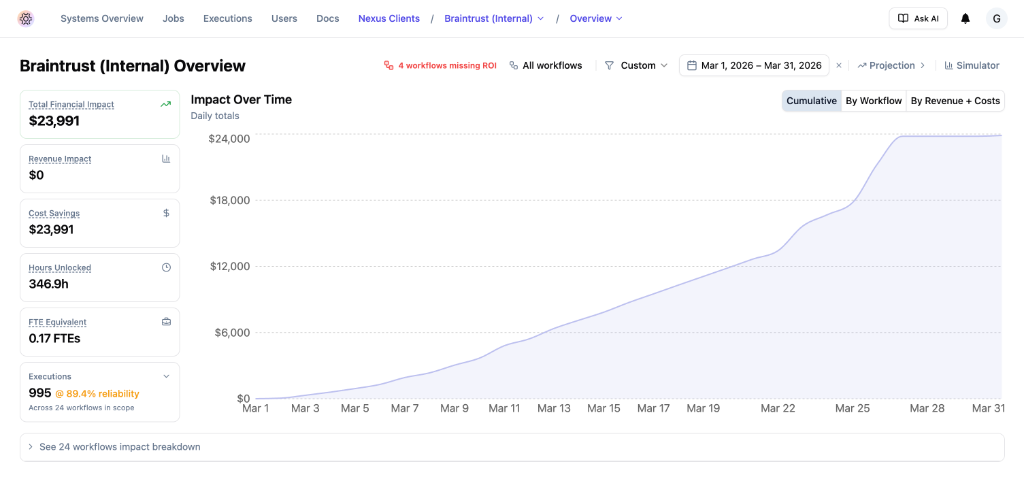
Task: Open the notifications bell
Action: point(965,18)
